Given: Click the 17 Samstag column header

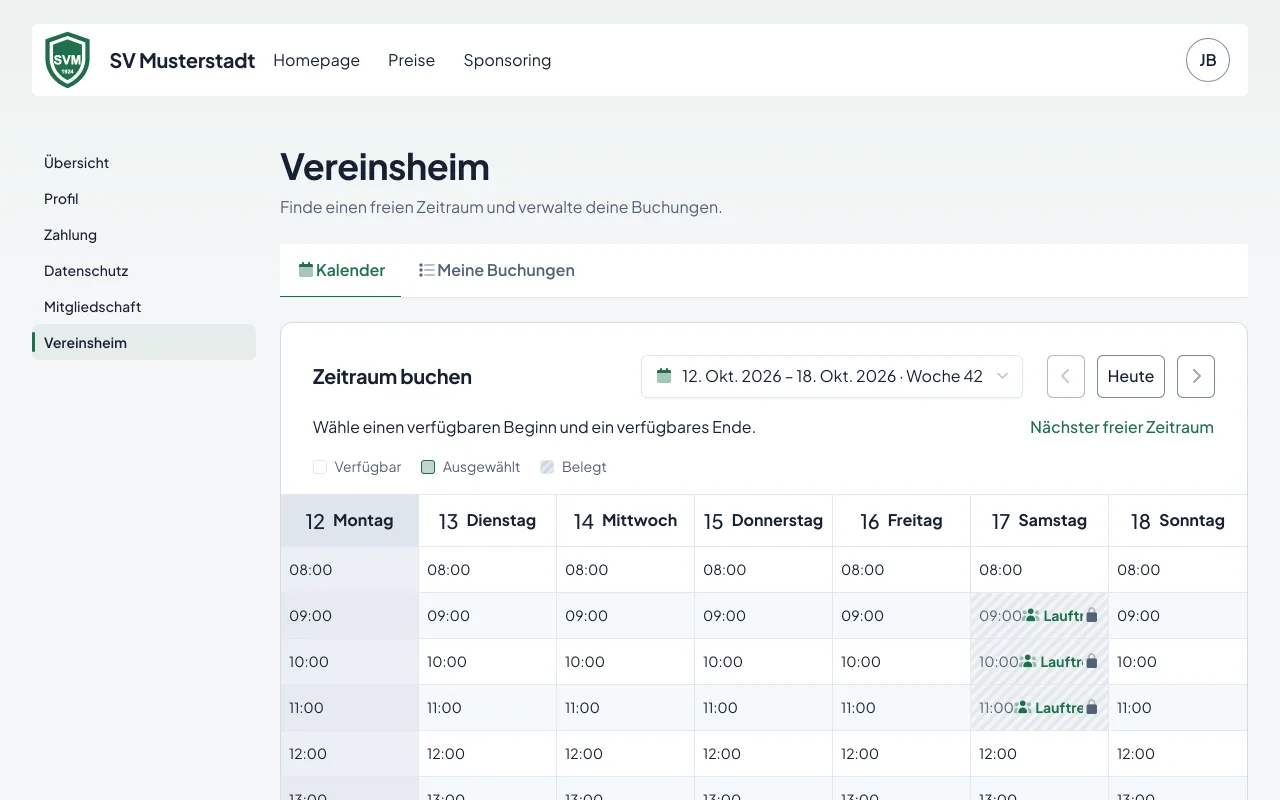Looking at the screenshot, I should click(1040, 521).
